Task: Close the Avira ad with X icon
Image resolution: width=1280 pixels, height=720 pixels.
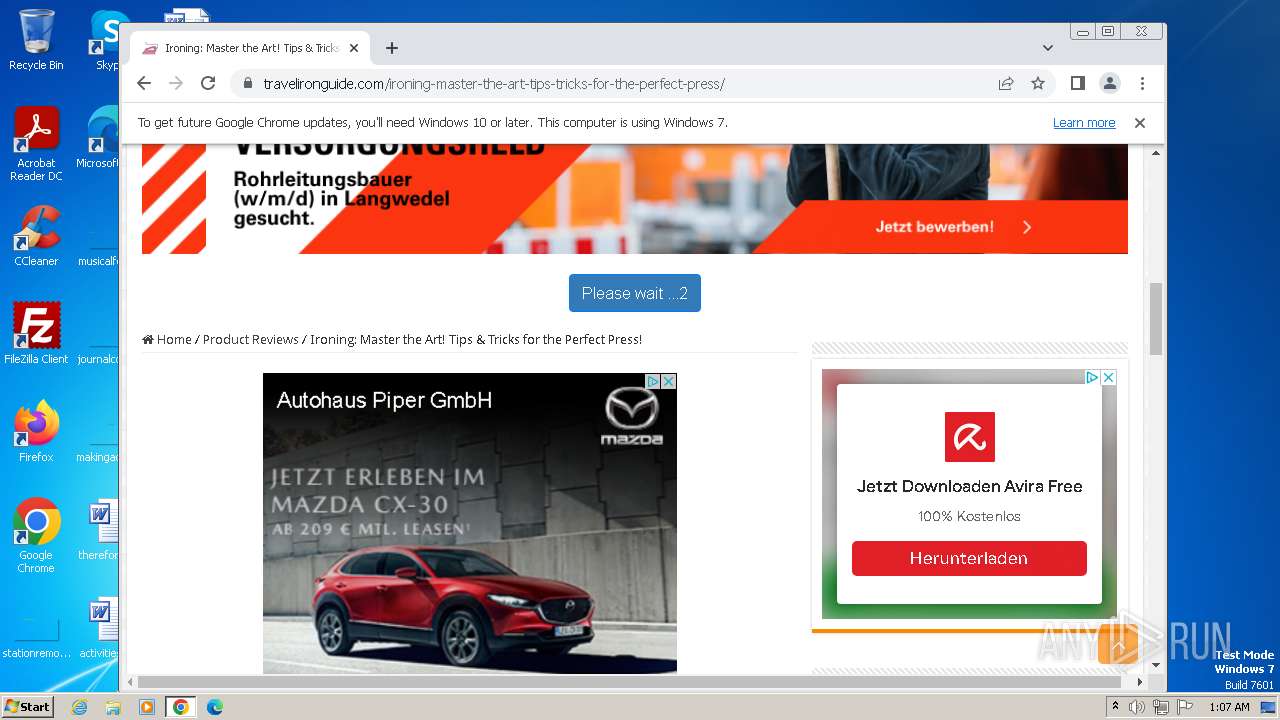Action: pyautogui.click(x=1108, y=377)
